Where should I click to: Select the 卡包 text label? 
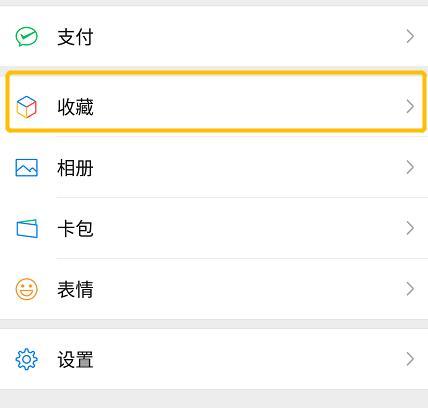coord(75,228)
